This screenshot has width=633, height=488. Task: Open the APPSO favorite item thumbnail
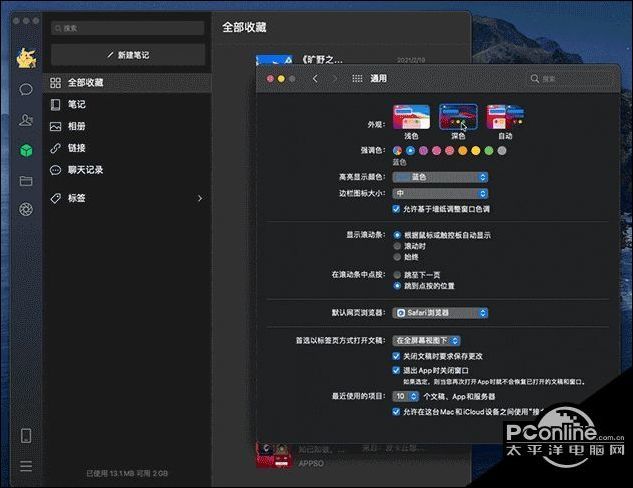tap(274, 456)
